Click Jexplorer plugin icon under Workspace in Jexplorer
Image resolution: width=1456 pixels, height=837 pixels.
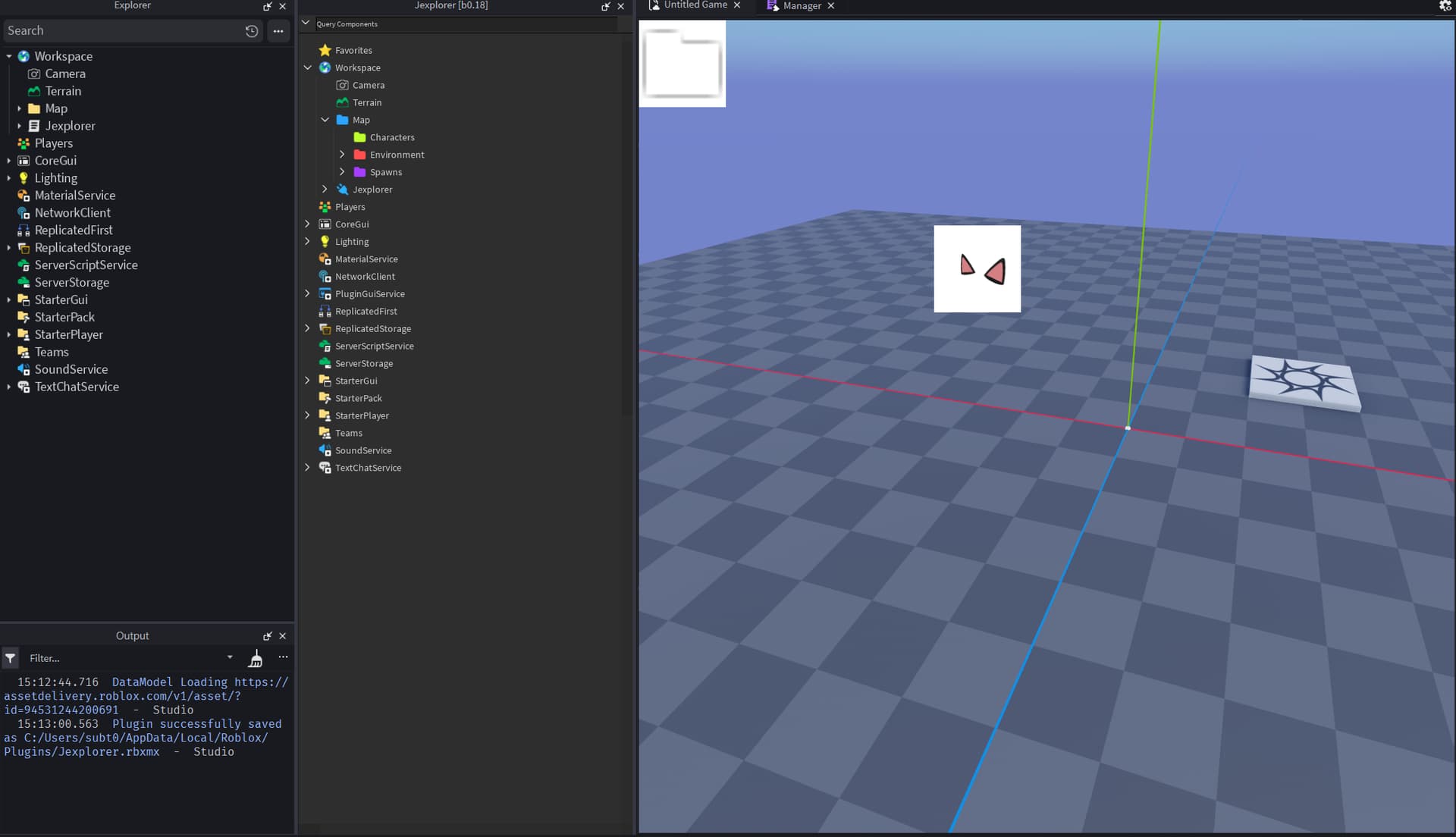(343, 190)
